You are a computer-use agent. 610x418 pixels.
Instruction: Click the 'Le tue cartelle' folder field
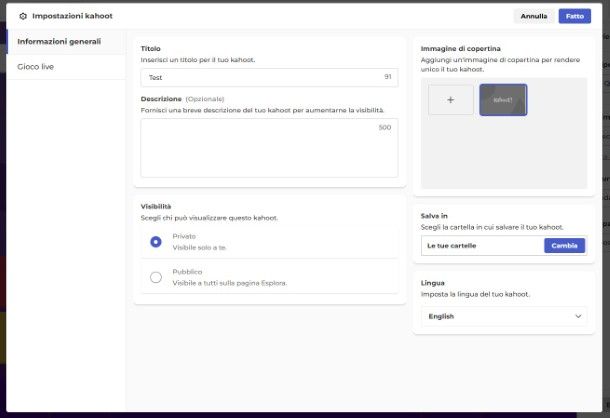pos(481,245)
